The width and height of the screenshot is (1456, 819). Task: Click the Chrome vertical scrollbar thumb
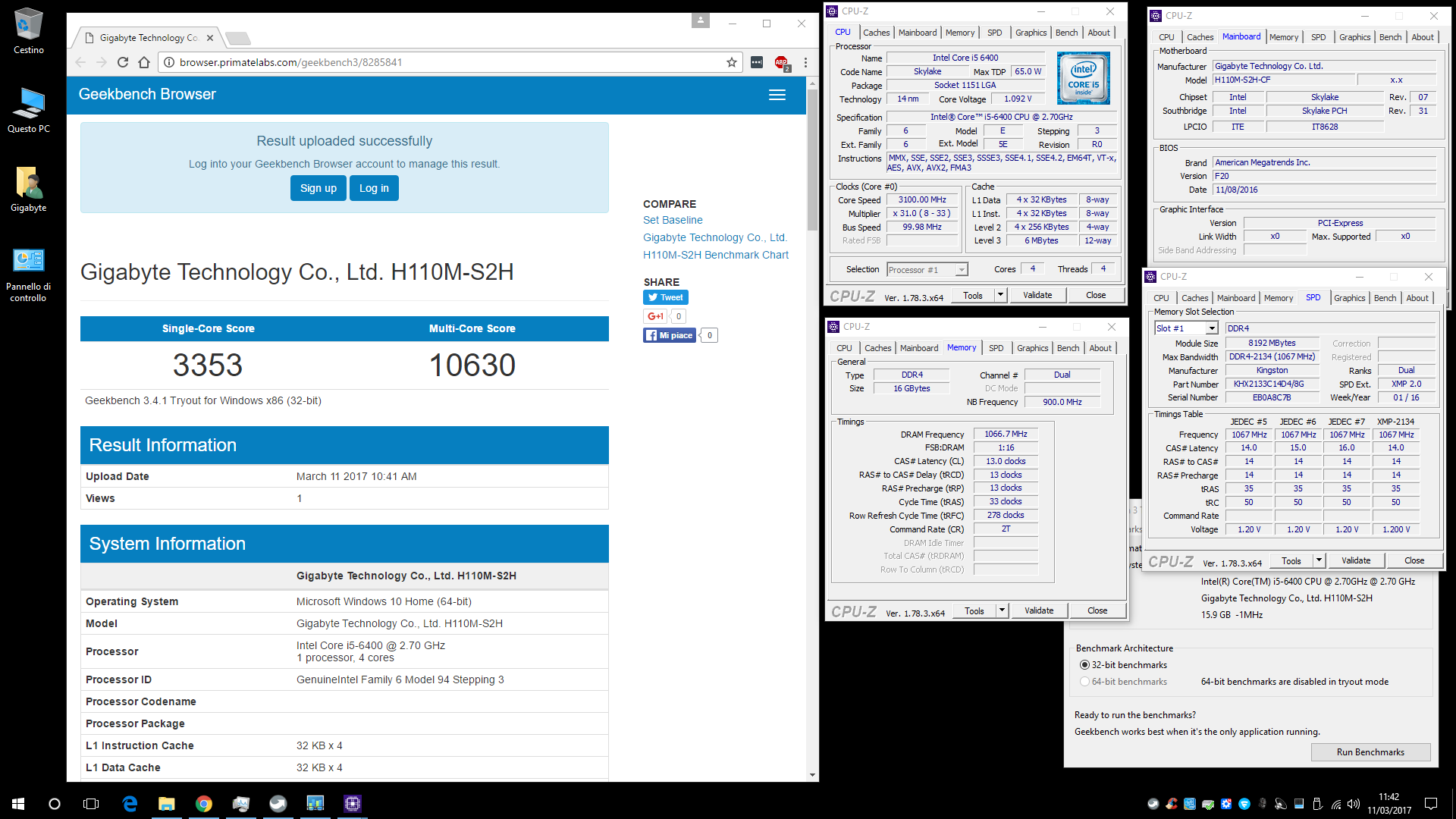(812, 159)
